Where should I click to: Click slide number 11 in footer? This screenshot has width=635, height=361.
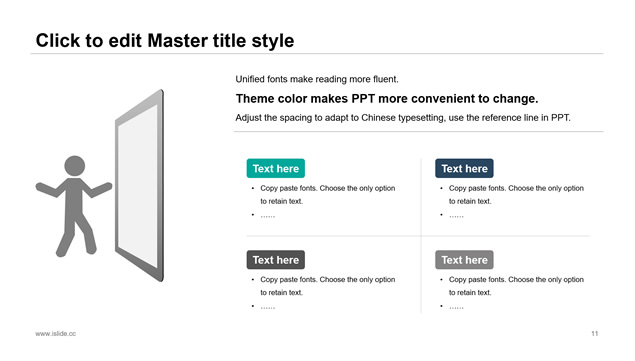click(x=595, y=333)
